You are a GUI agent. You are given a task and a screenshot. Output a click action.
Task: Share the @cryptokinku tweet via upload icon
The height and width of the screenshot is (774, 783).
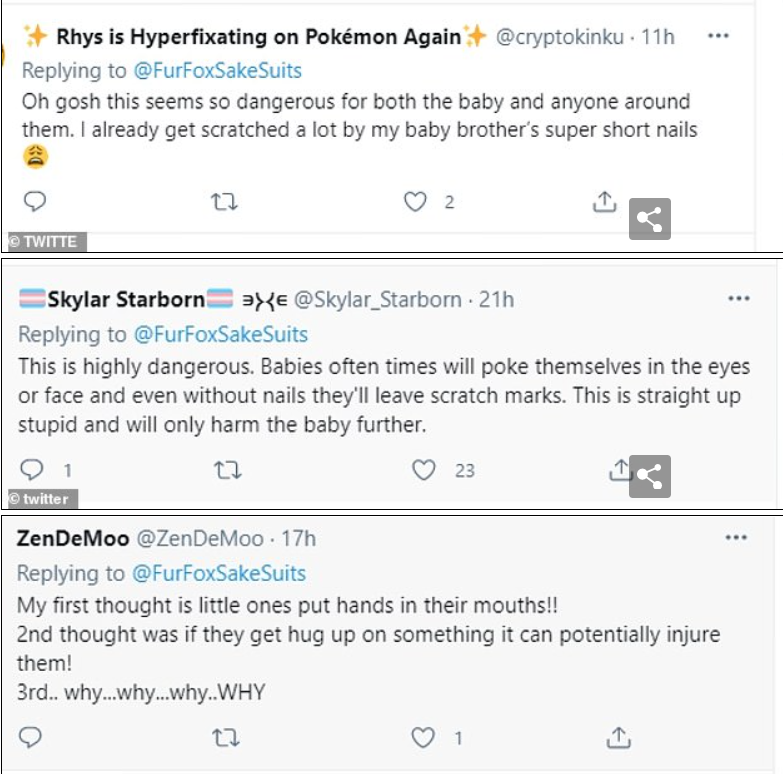pos(604,202)
